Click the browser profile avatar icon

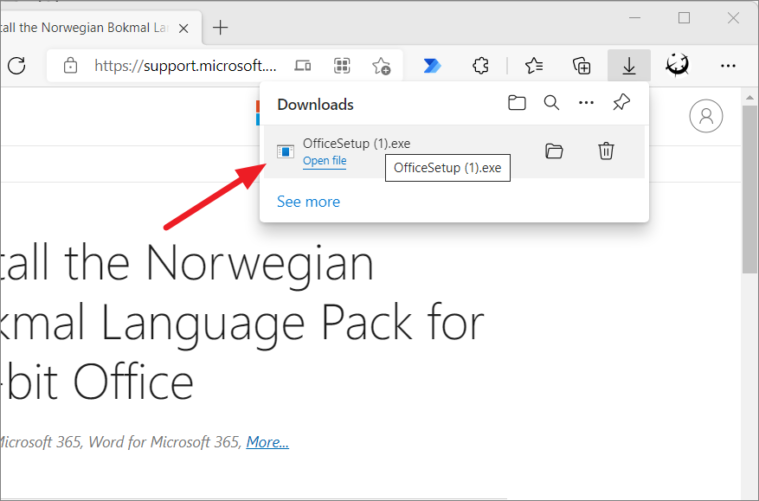coord(677,65)
